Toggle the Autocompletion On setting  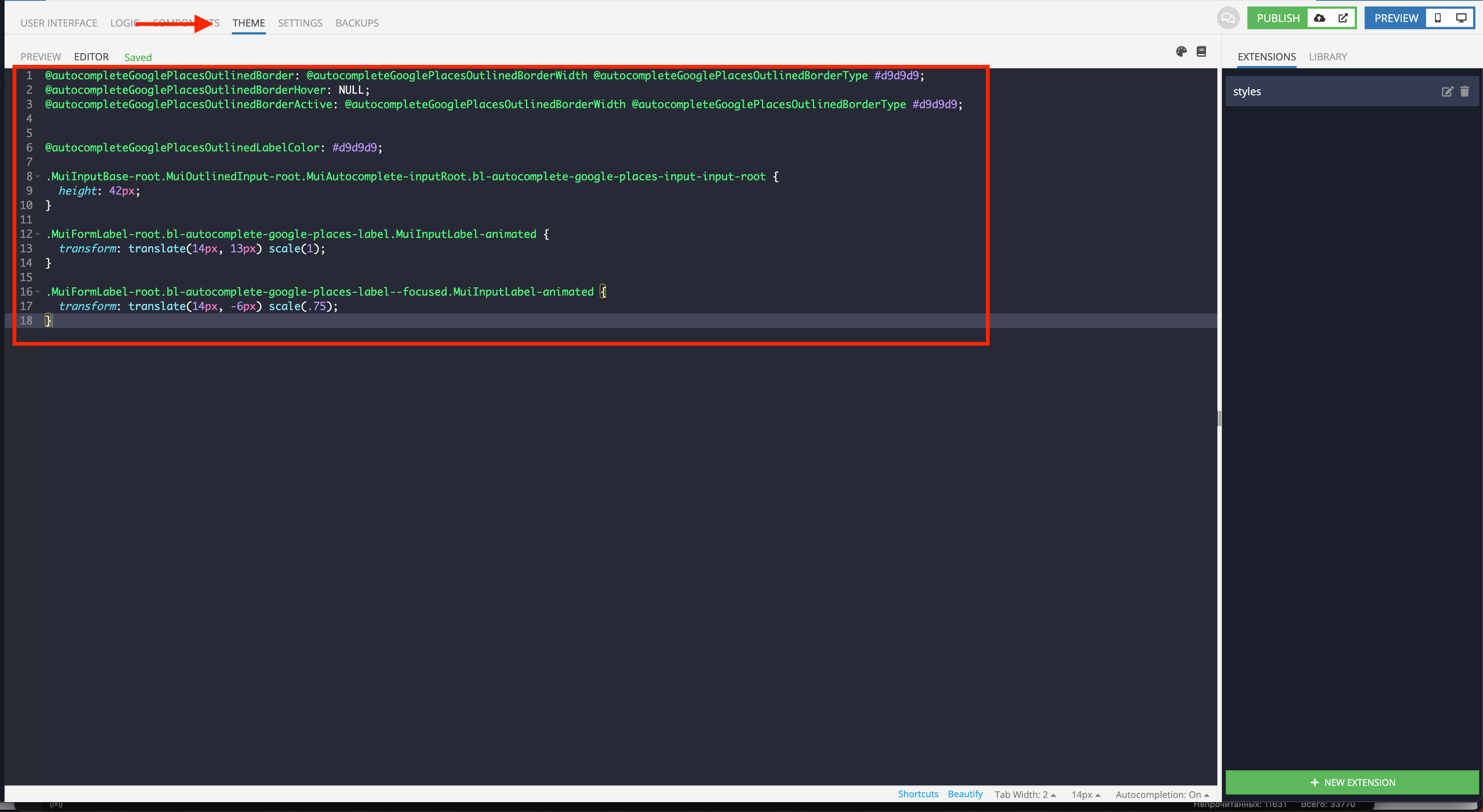pos(1162,794)
